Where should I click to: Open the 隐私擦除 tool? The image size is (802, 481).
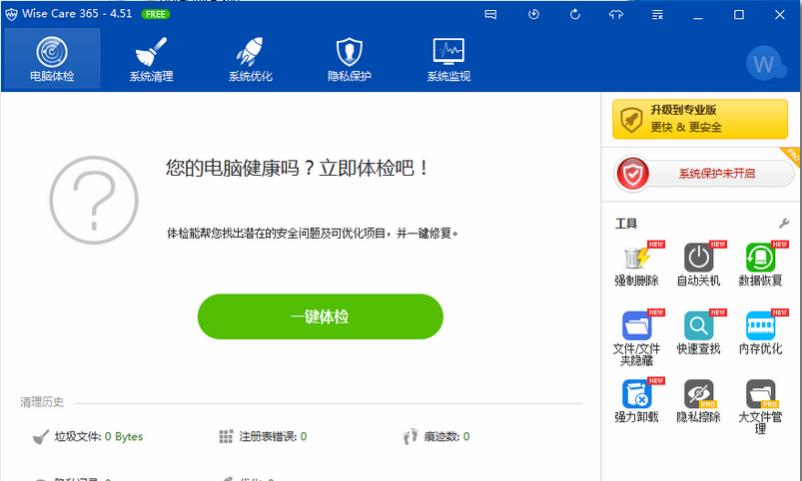pos(698,401)
